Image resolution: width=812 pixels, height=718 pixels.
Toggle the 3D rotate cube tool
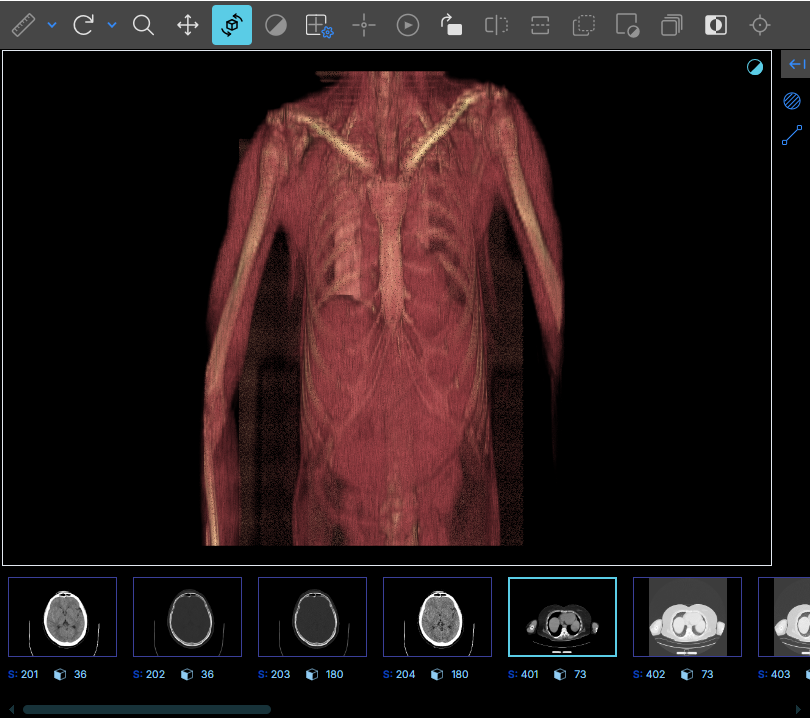click(231, 25)
